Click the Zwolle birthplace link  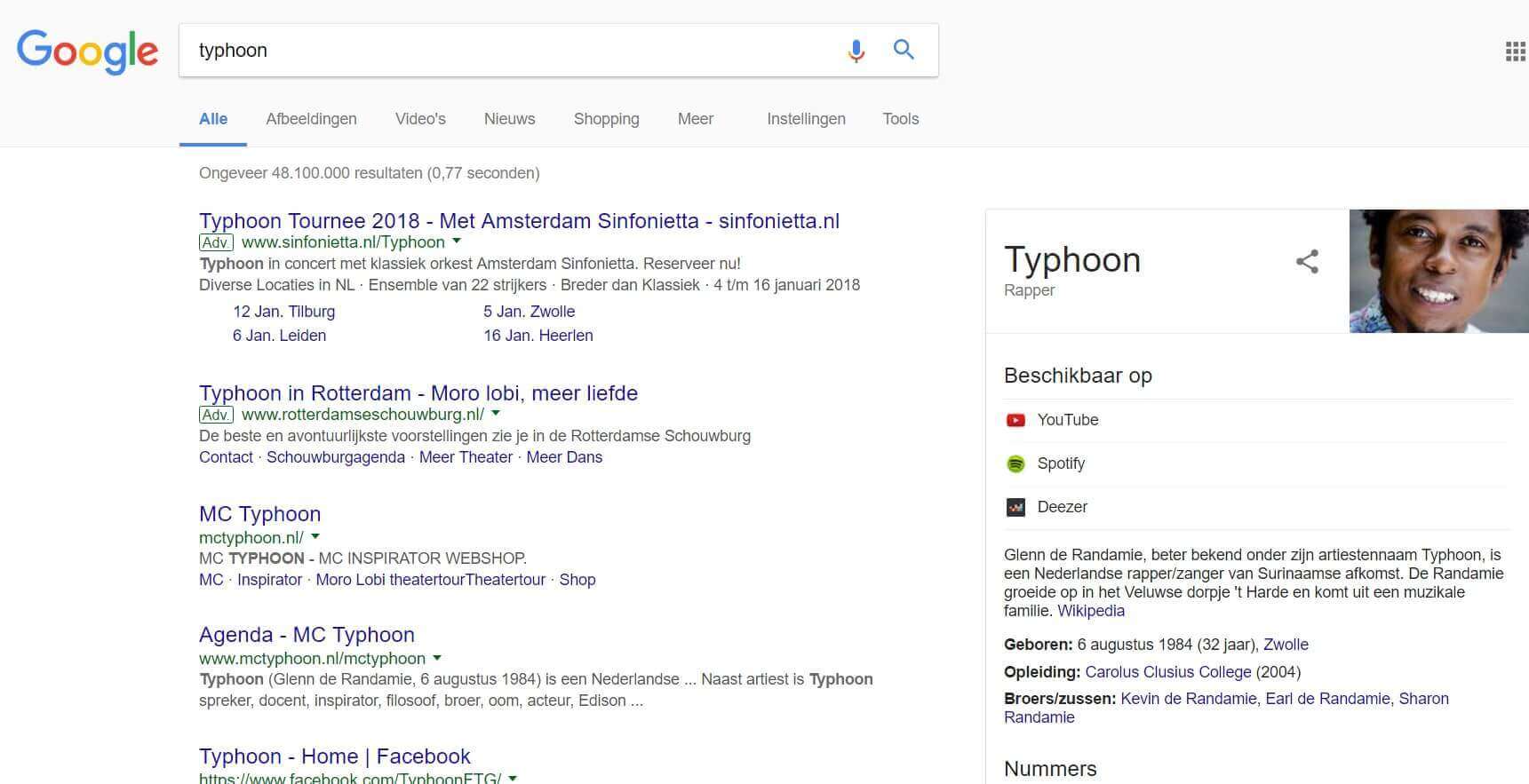(x=1286, y=645)
